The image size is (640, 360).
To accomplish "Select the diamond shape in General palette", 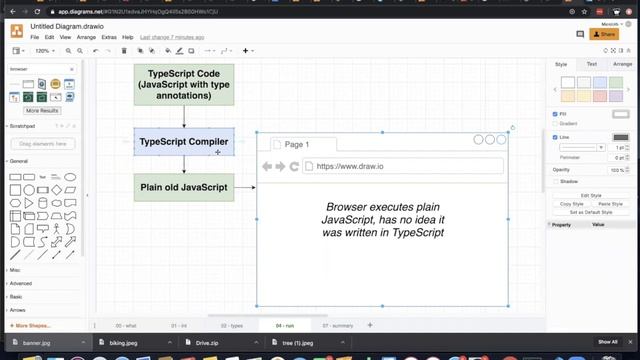I will point(56,190).
